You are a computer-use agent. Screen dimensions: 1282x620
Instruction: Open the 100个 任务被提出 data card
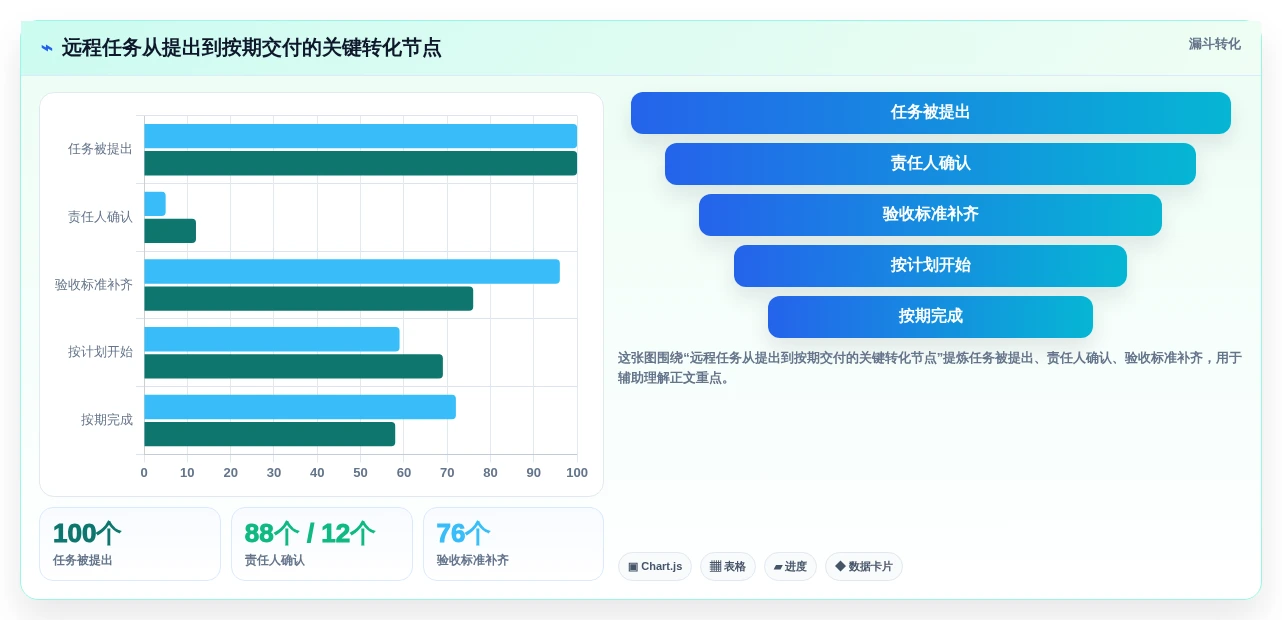tap(130, 544)
